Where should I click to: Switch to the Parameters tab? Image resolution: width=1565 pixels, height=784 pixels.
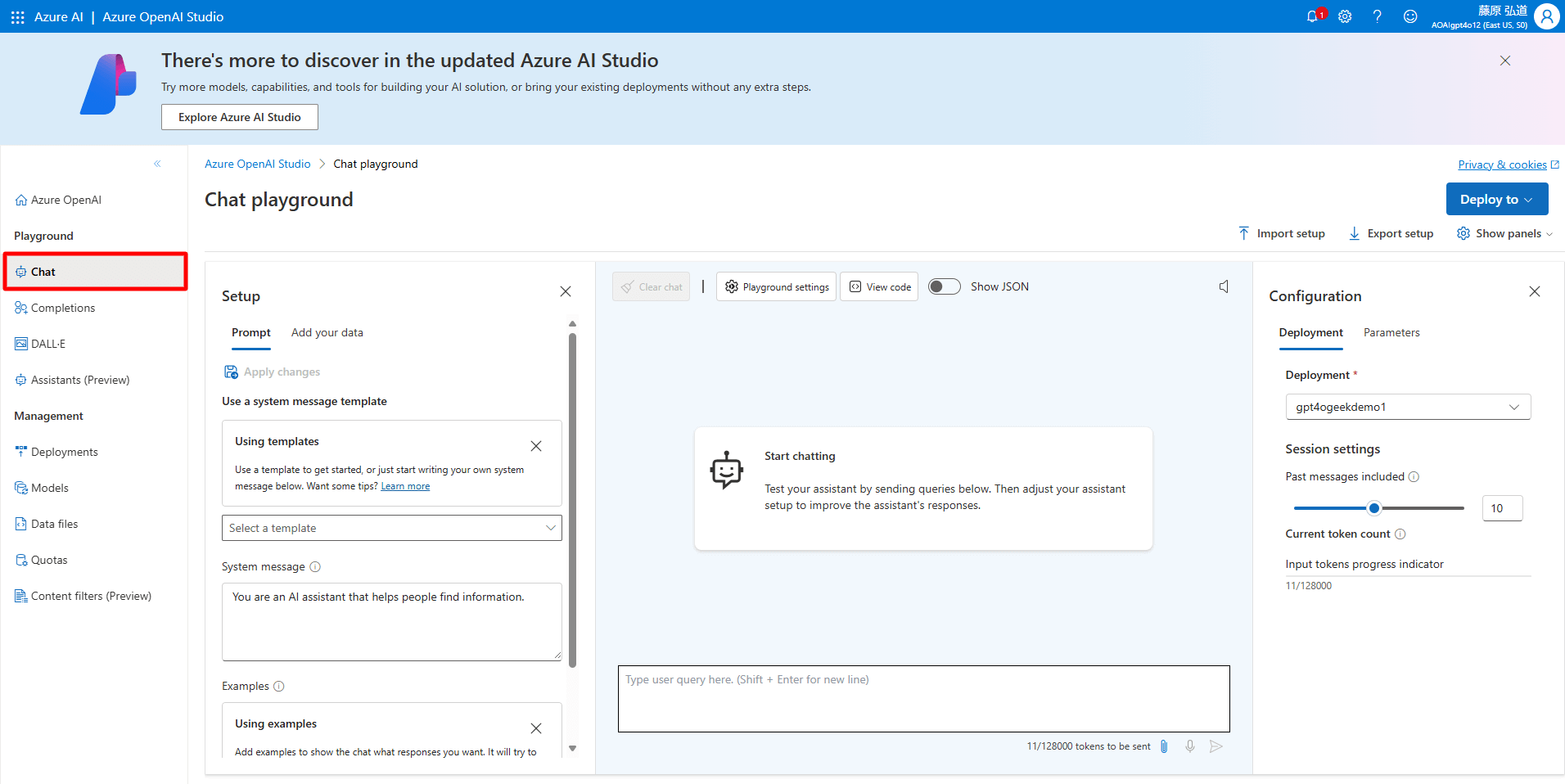(x=1391, y=332)
